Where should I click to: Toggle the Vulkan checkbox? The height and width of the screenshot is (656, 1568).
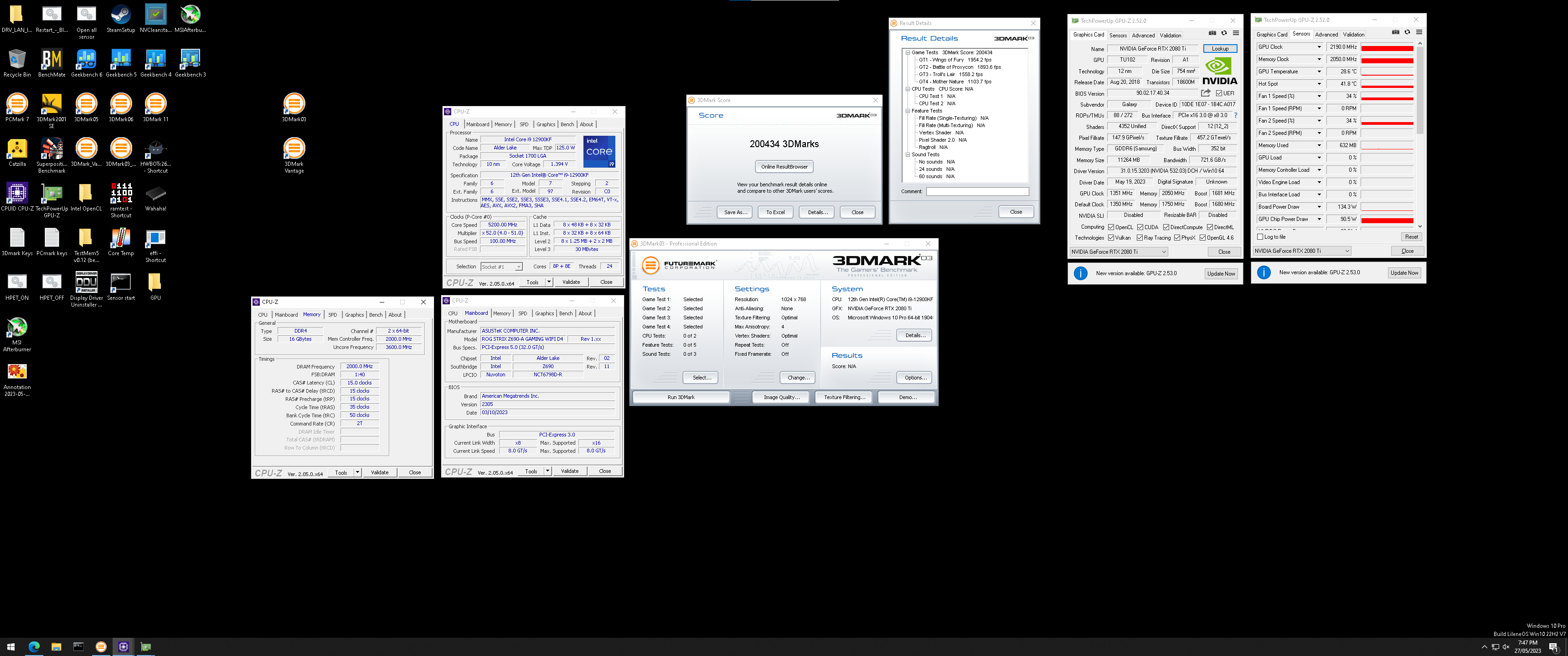click(1111, 238)
